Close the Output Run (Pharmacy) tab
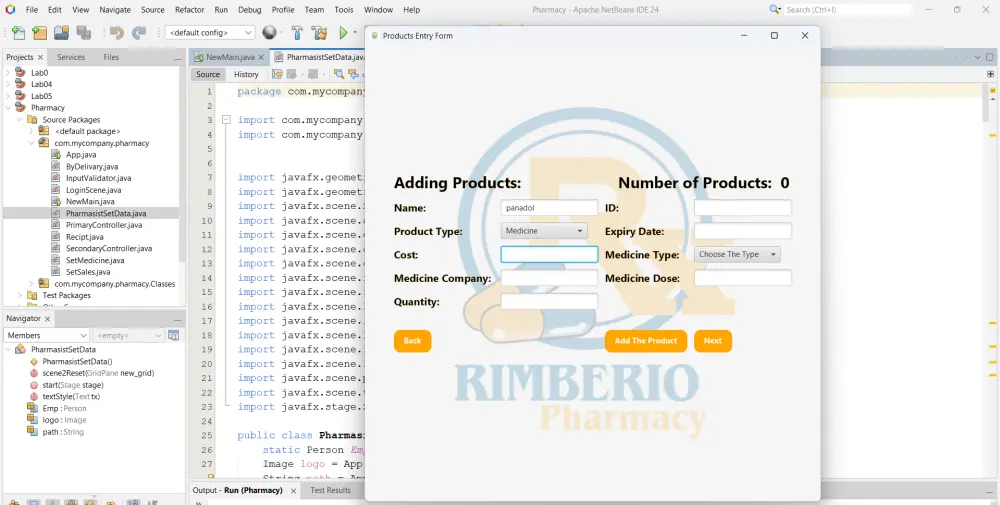1000x505 pixels. (x=293, y=491)
